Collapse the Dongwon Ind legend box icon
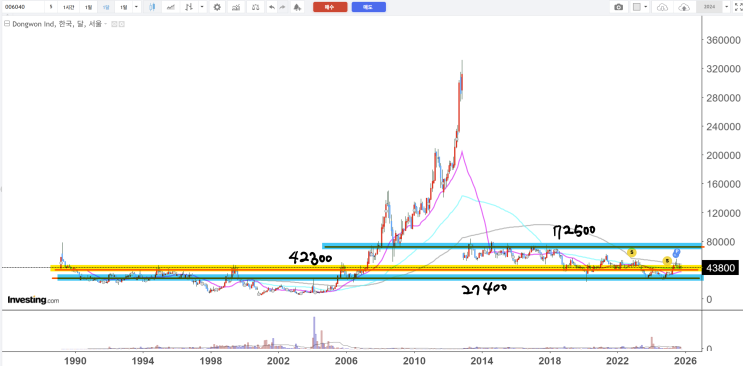 [x=6, y=24]
